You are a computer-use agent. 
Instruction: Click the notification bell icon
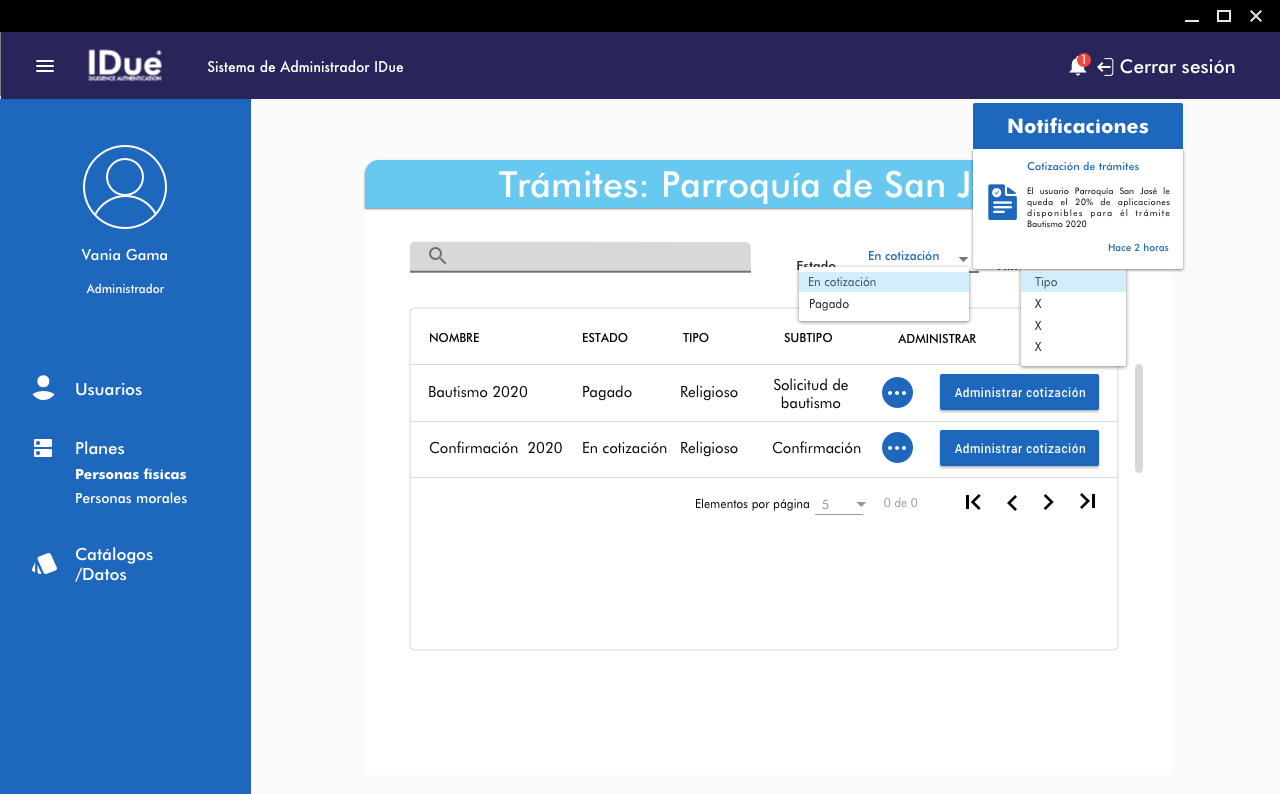pyautogui.click(x=1077, y=67)
